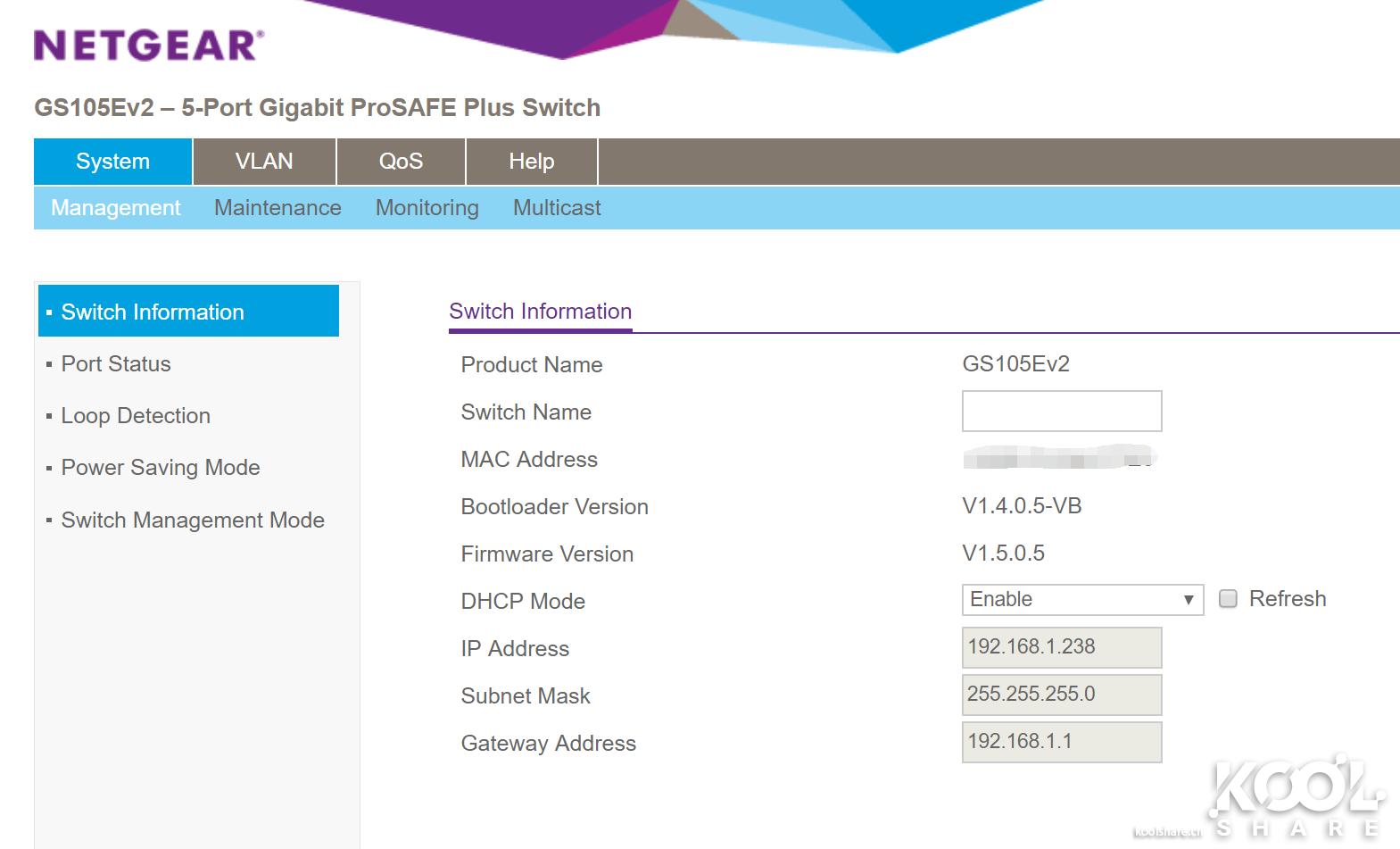This screenshot has width=1400, height=849.
Task: Open Switch Management Mode page
Action: tap(192, 520)
